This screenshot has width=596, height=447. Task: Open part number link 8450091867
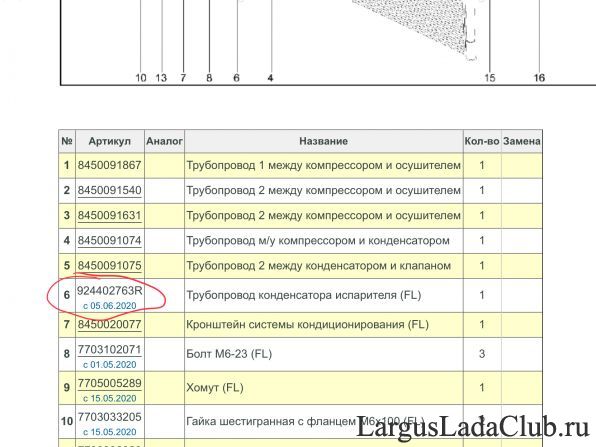(109, 165)
